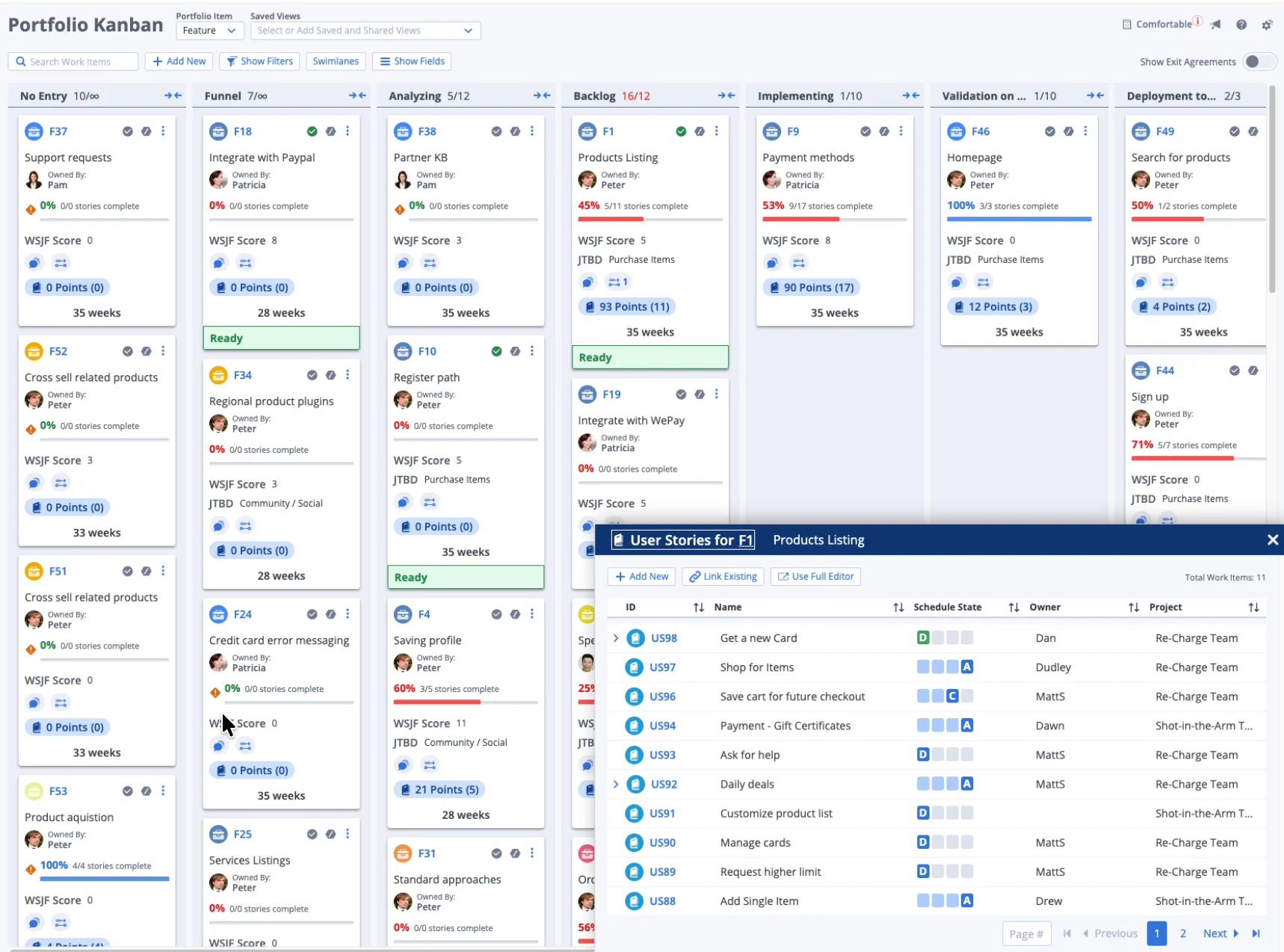Click the Page # input field
The height and width of the screenshot is (952, 1284).
pos(1026,933)
